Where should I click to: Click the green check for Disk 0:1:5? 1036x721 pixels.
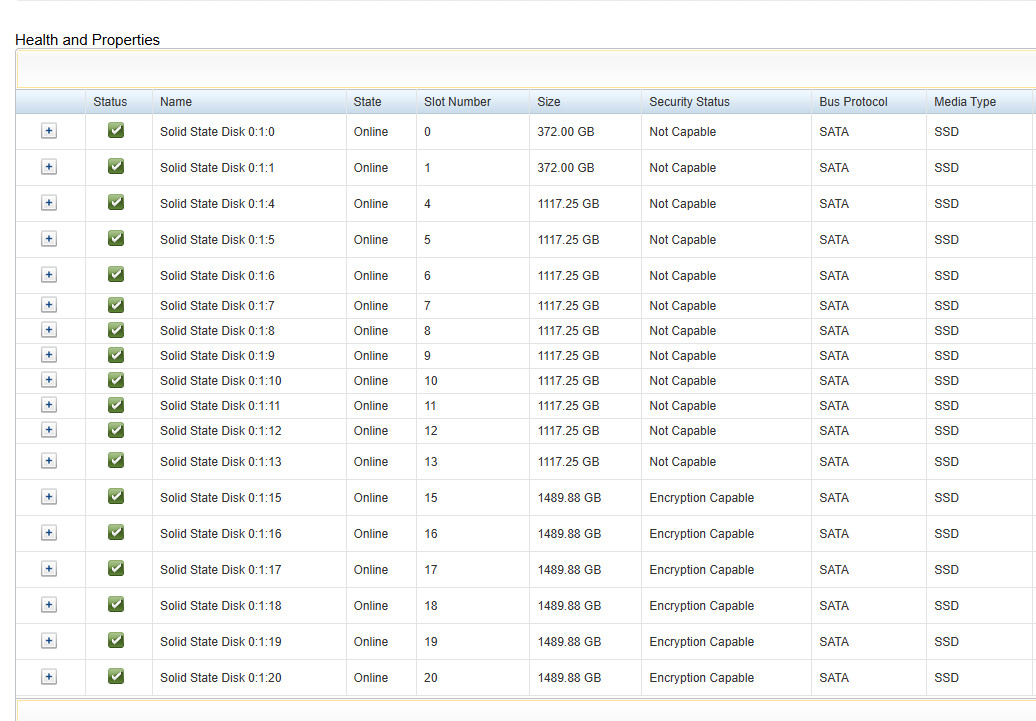(116, 238)
